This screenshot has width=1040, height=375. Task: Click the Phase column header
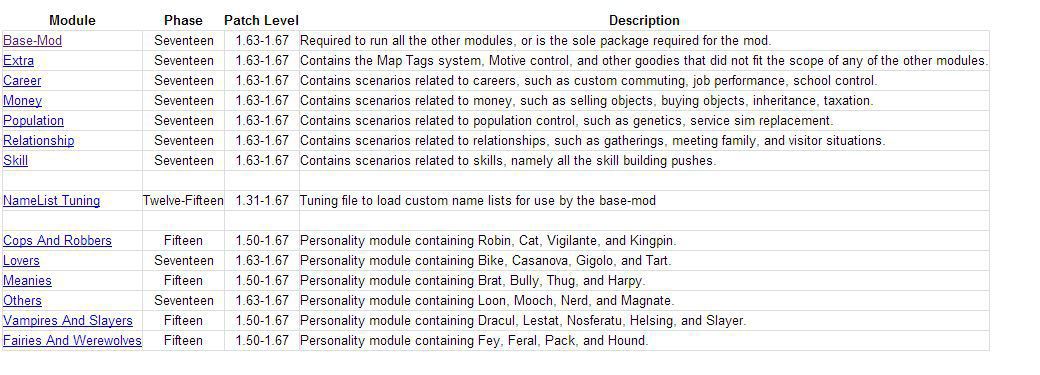pos(183,21)
